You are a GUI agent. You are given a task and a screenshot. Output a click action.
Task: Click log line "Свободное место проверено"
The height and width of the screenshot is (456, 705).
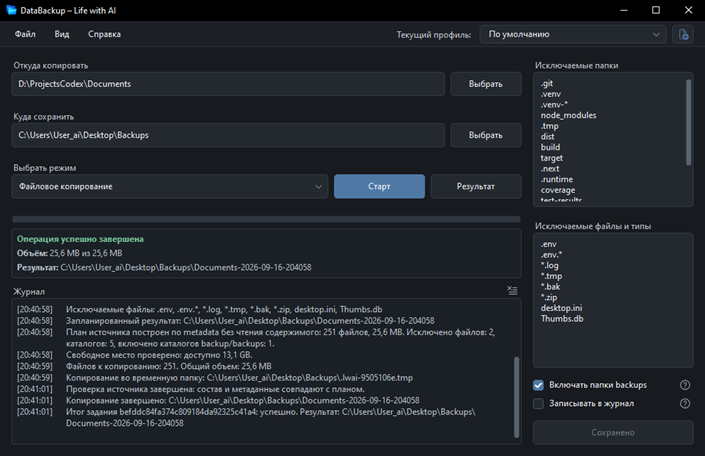tap(159, 355)
